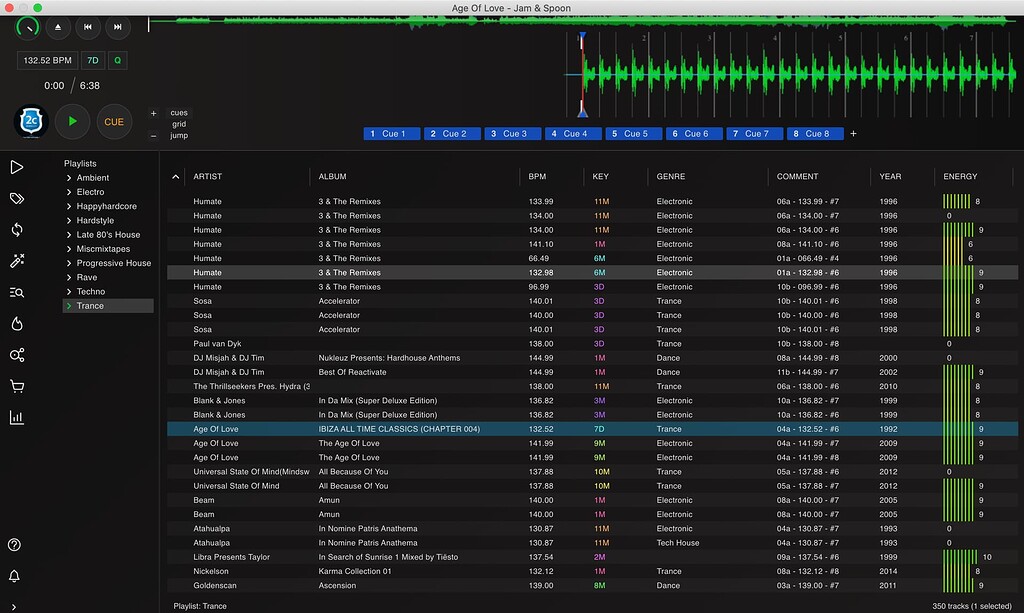Click the magic wand auto-mix icon

(17, 261)
